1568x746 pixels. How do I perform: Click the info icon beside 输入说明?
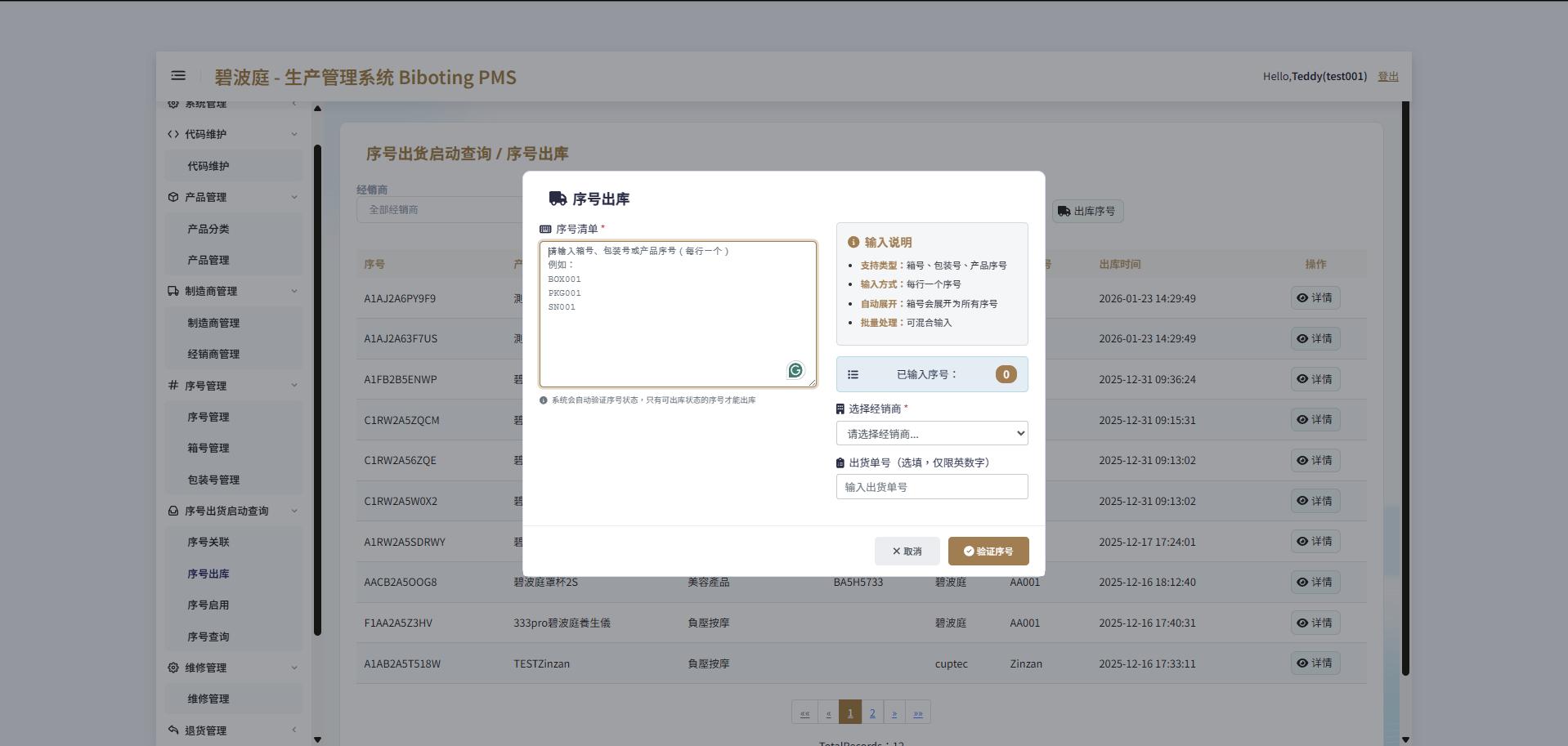coord(853,243)
